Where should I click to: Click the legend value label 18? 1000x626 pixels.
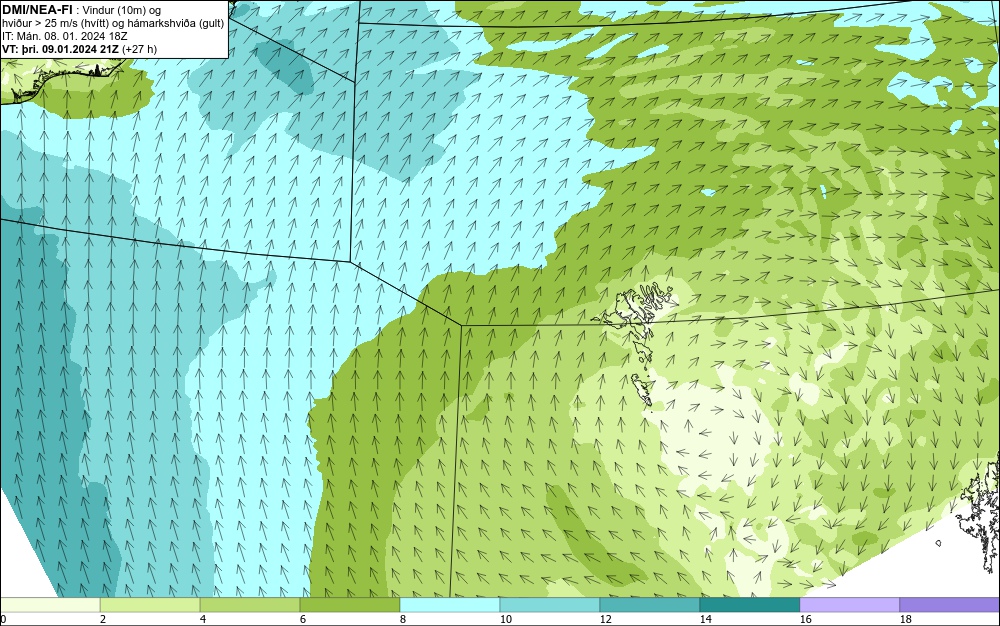pyautogui.click(x=906, y=619)
